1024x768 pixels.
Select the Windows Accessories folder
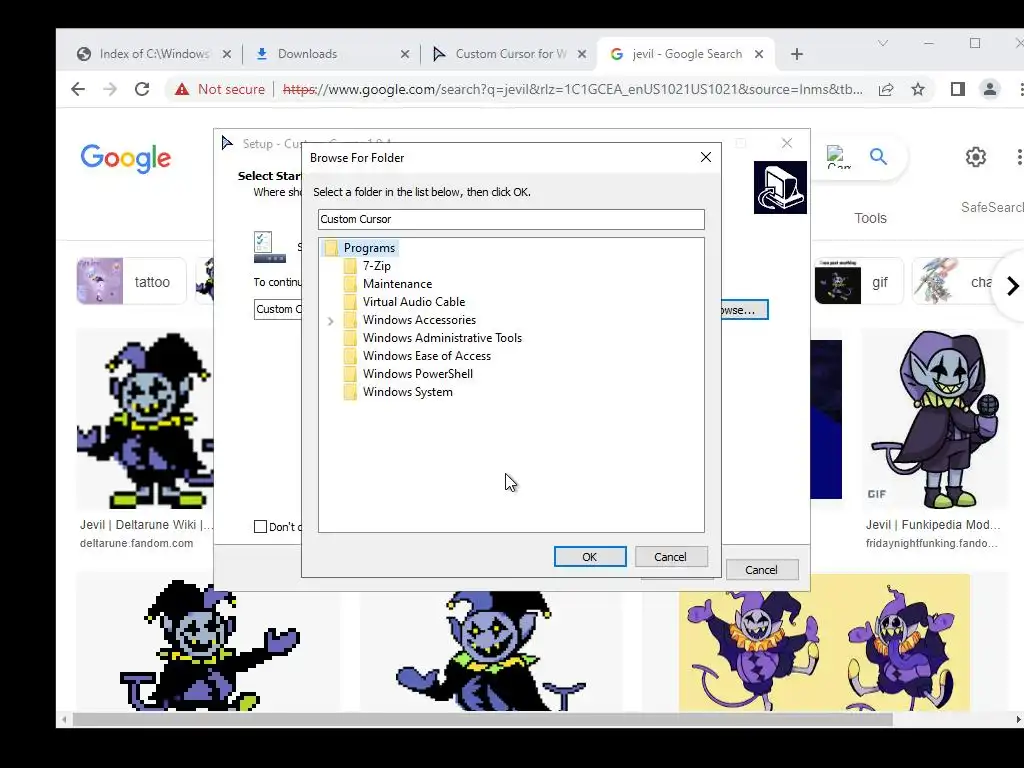(419, 320)
